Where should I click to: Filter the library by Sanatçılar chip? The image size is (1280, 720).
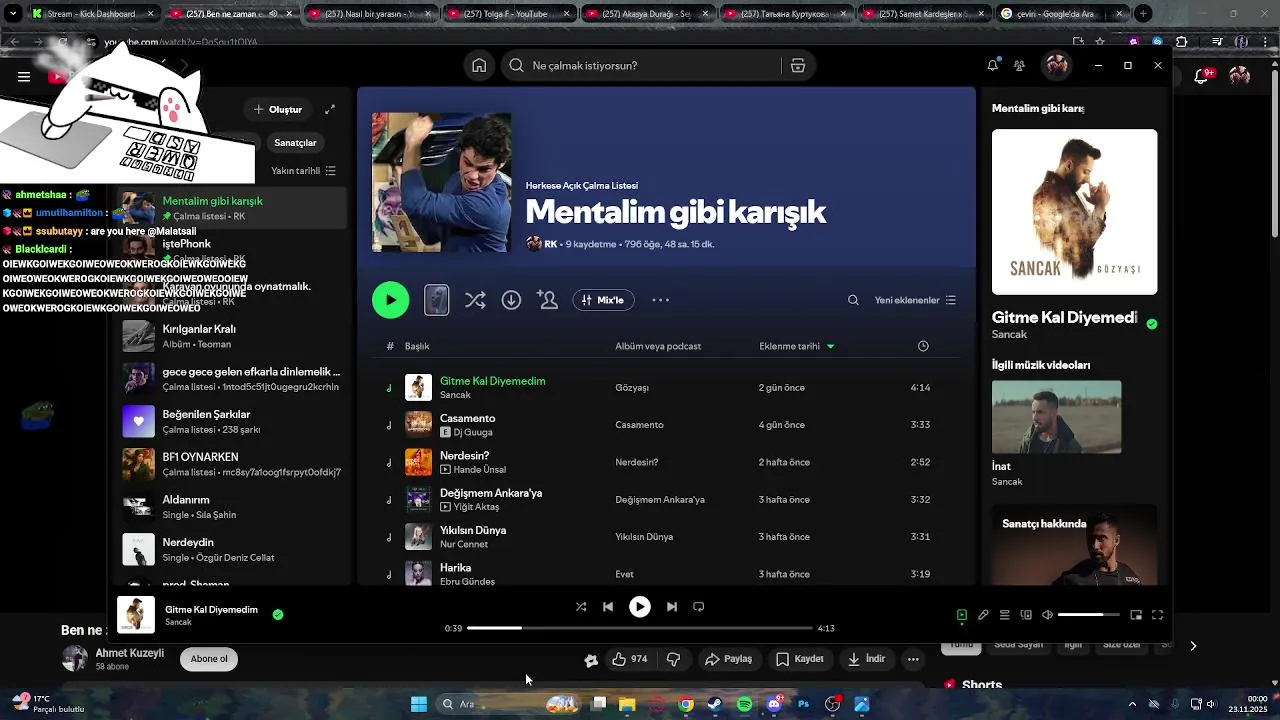(295, 142)
